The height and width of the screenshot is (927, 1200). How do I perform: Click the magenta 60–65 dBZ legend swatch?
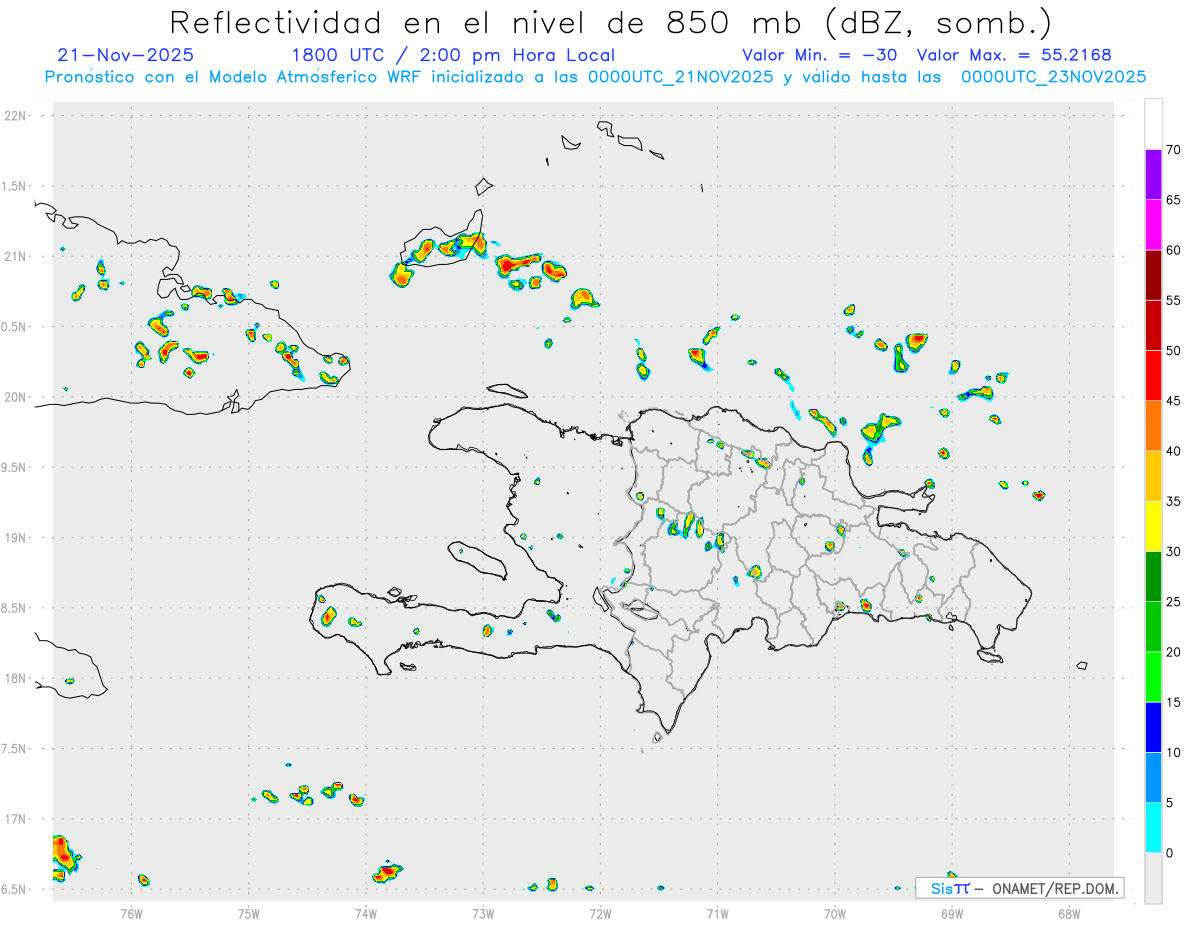pos(1153,224)
